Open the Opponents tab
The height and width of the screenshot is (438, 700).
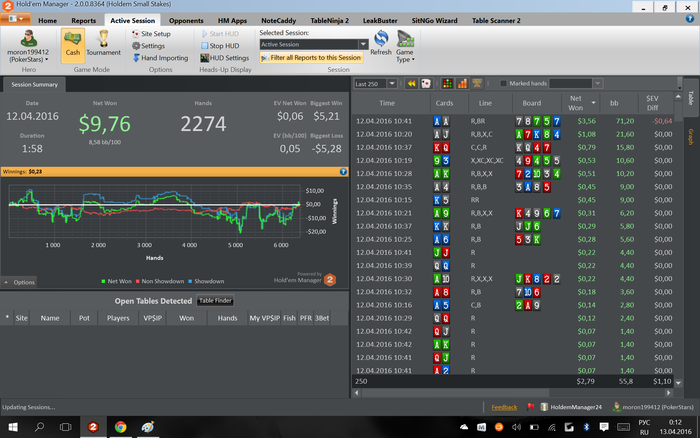pyautogui.click(x=186, y=21)
